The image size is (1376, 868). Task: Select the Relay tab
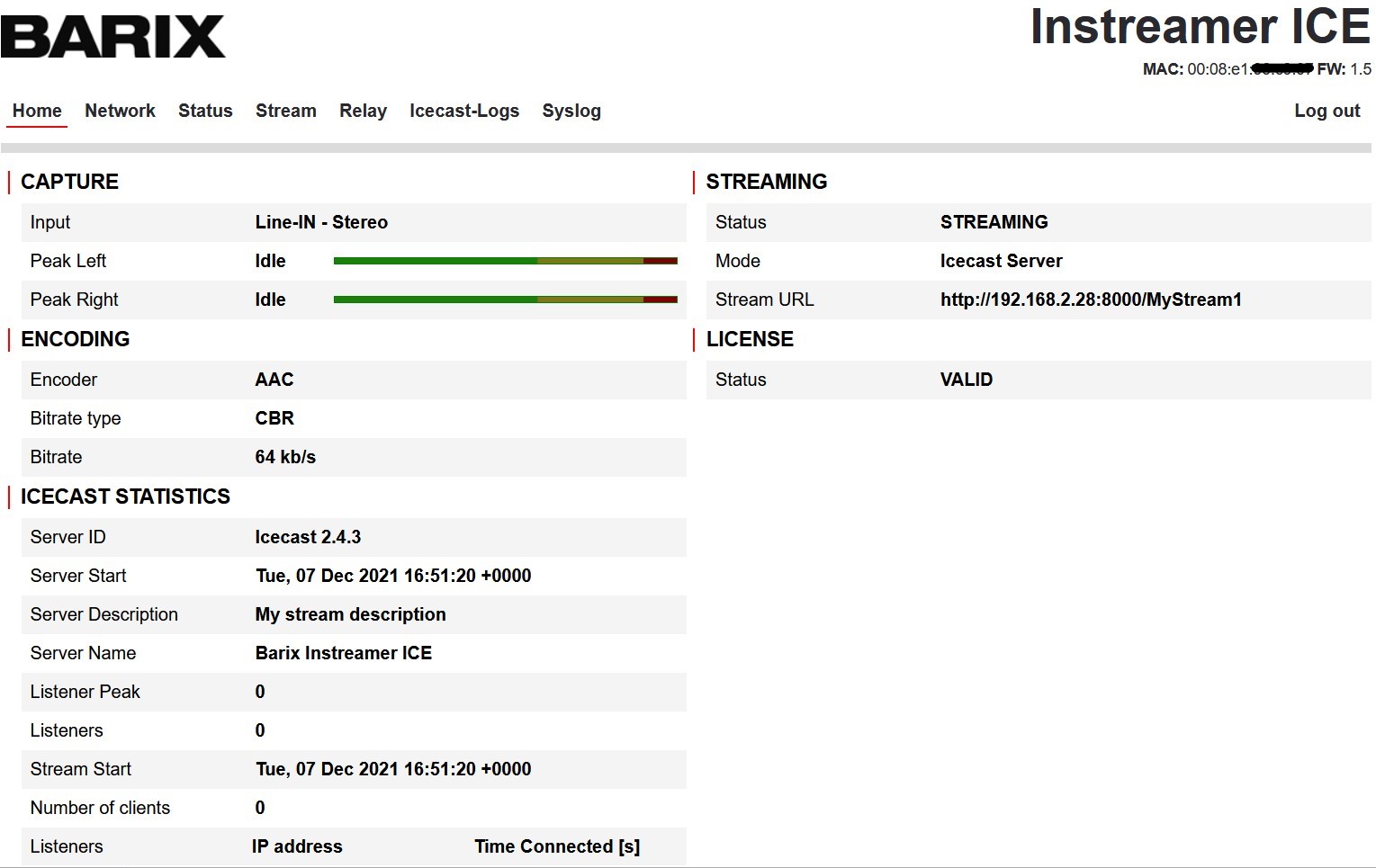(x=363, y=111)
